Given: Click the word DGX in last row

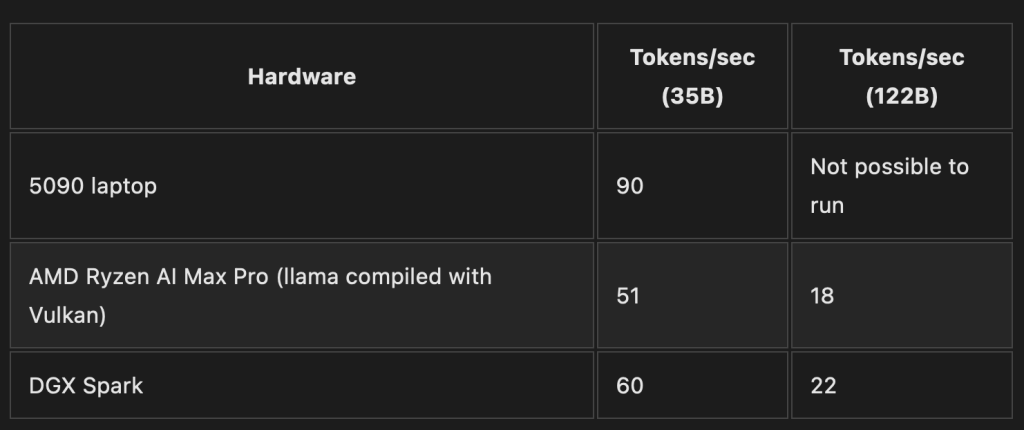Looking at the screenshot, I should (x=52, y=385).
